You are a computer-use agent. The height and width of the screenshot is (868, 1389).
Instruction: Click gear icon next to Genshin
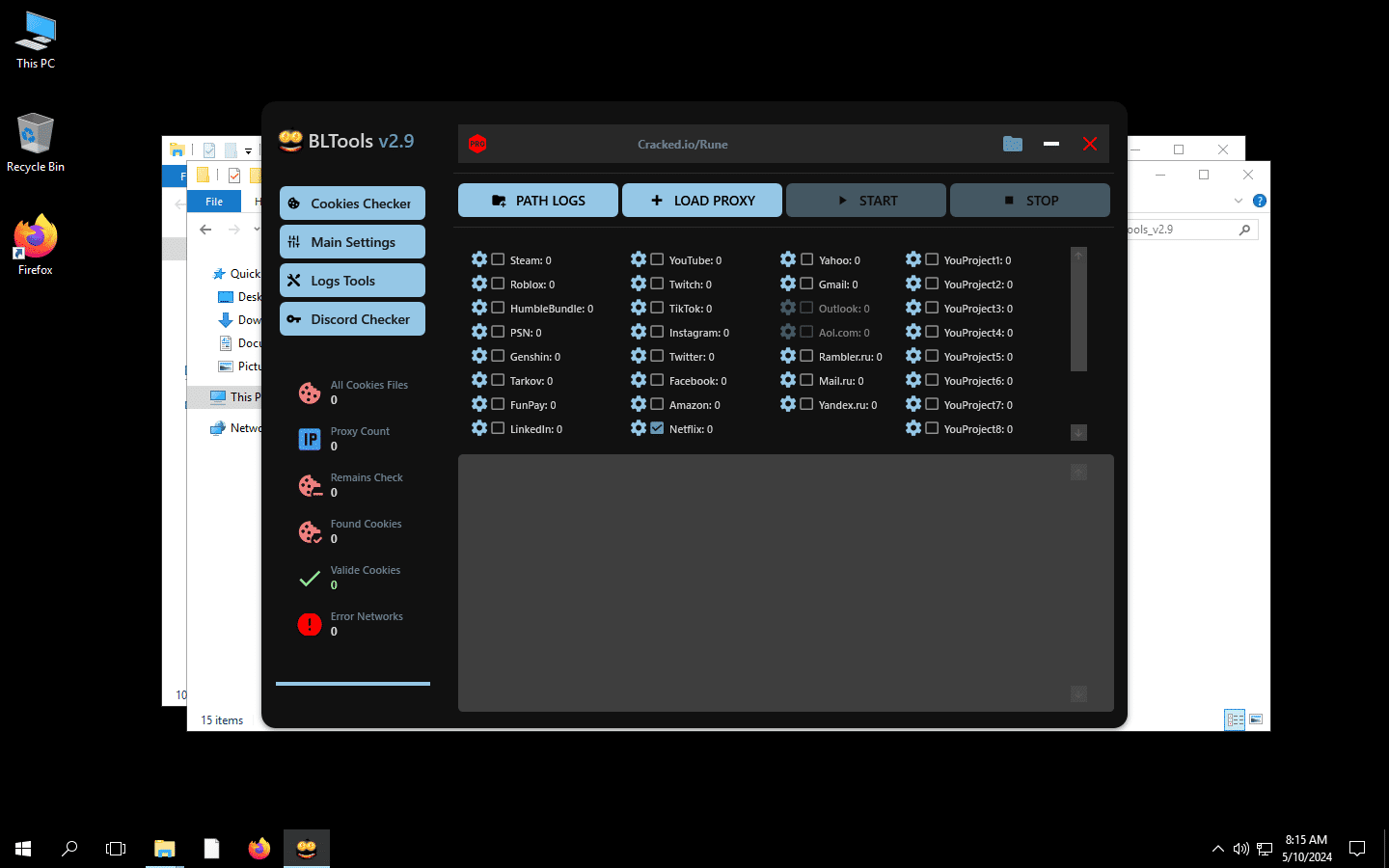click(x=479, y=356)
